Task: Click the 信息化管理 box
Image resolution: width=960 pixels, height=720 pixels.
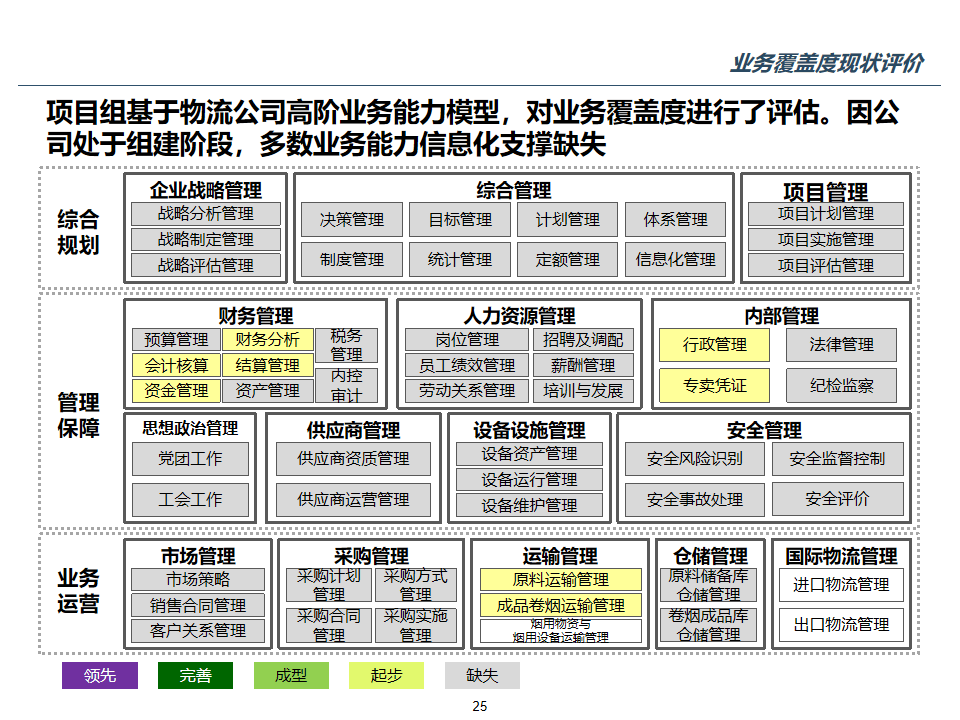Action: coord(675,260)
